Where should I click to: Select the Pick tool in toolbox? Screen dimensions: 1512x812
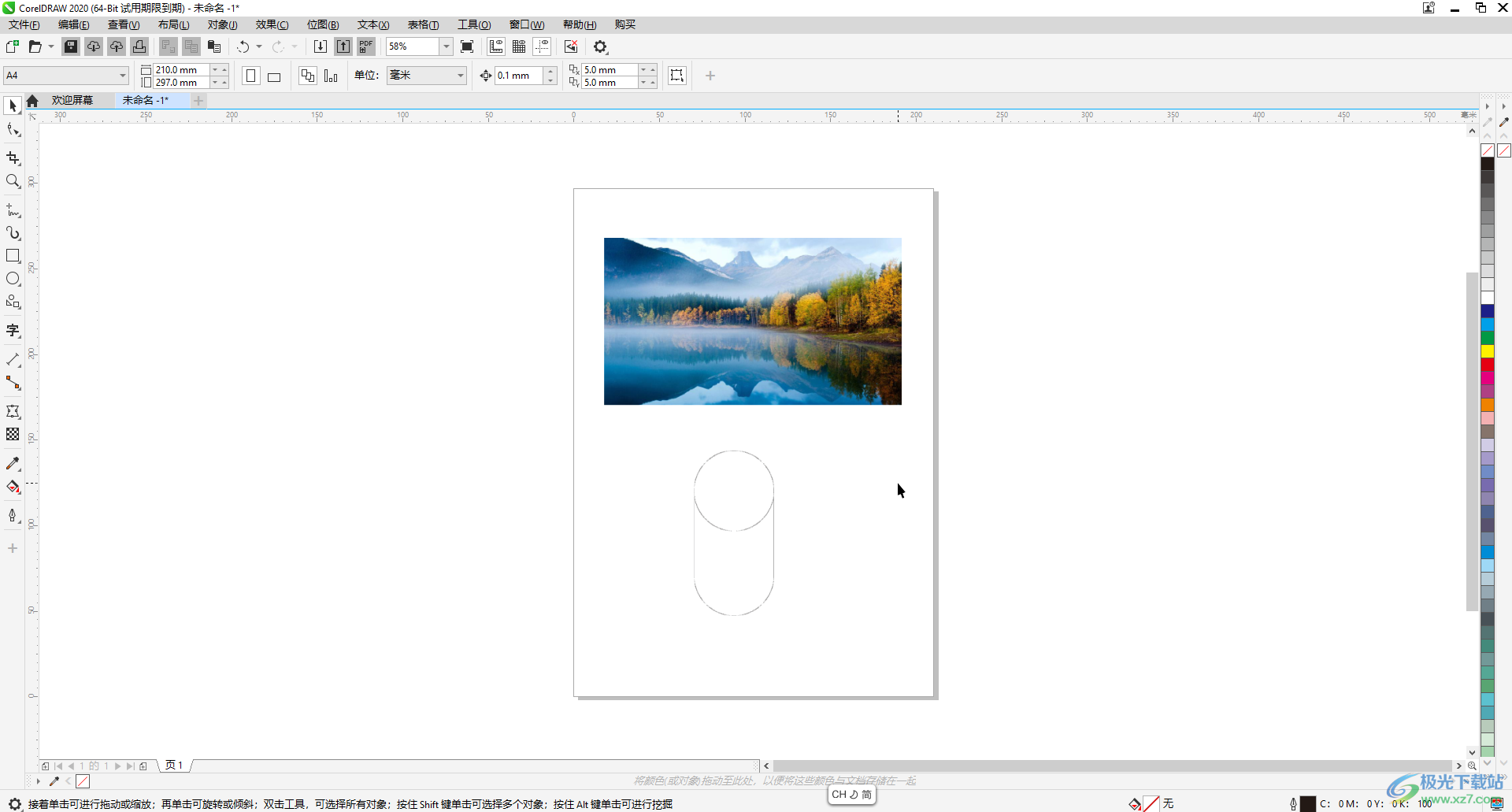point(13,106)
